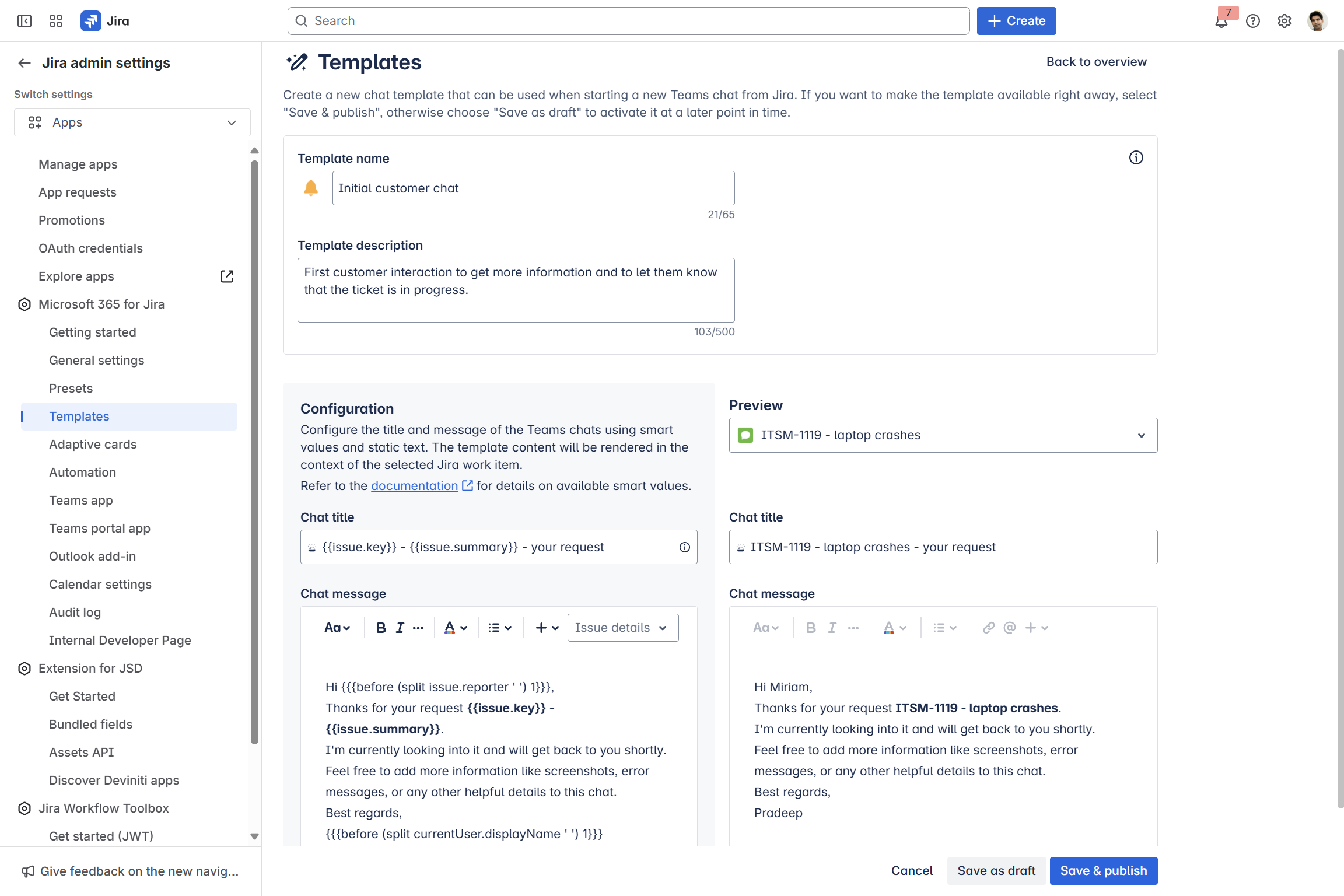Click the info icon inside Chat title field

[x=684, y=547]
